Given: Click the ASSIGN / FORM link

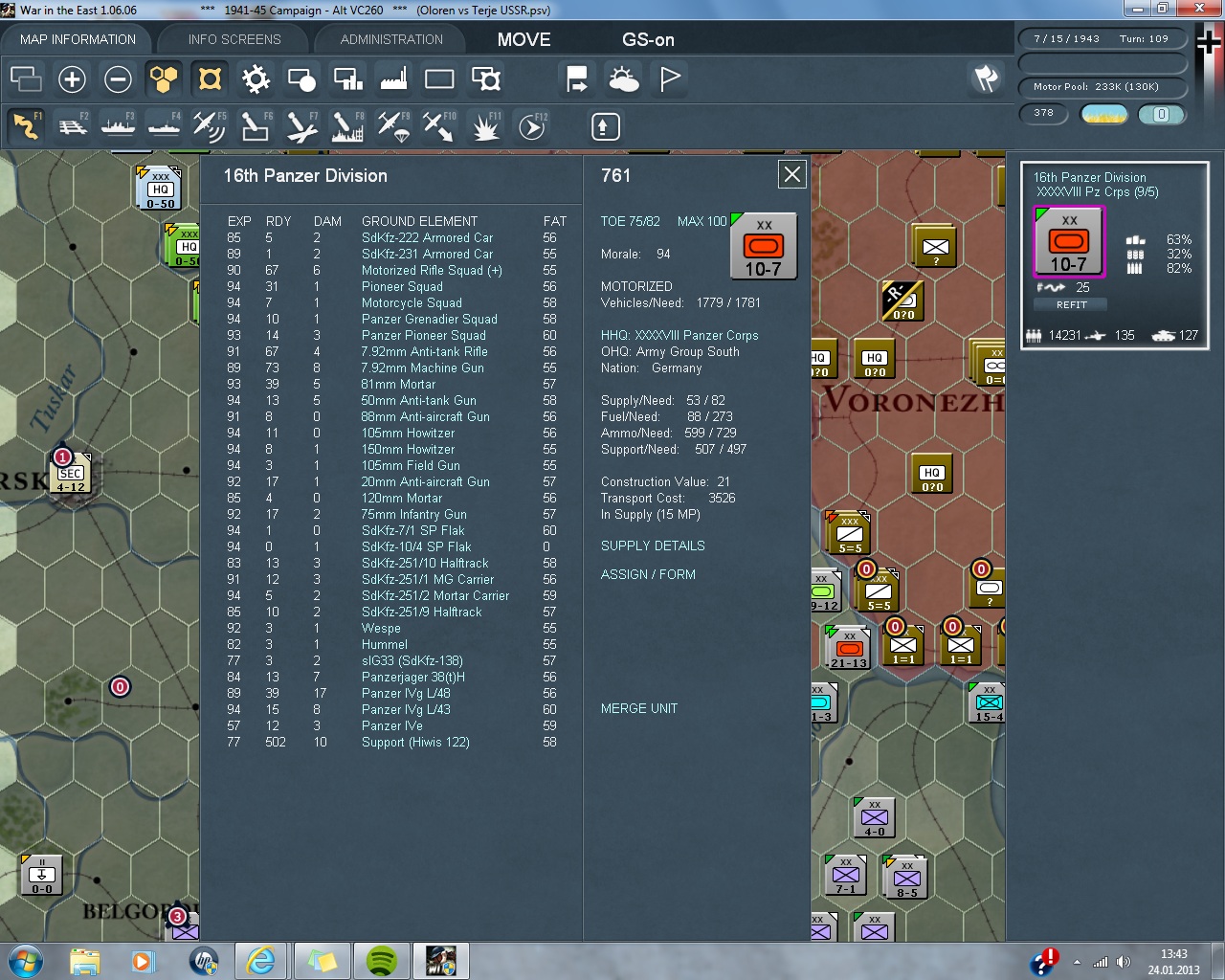Looking at the screenshot, I should point(648,574).
